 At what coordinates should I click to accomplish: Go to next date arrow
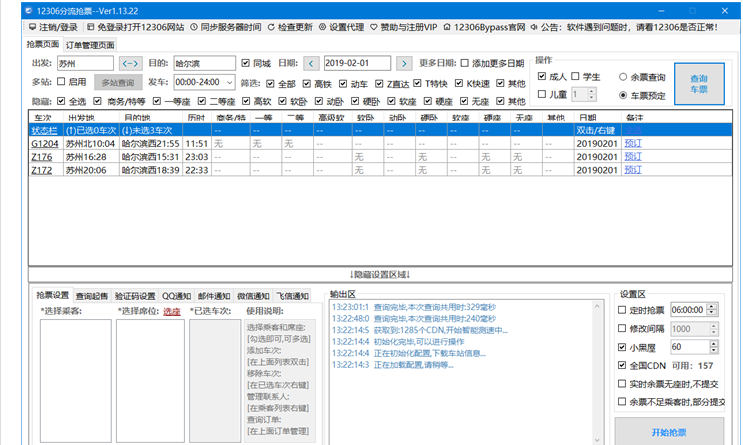point(404,63)
